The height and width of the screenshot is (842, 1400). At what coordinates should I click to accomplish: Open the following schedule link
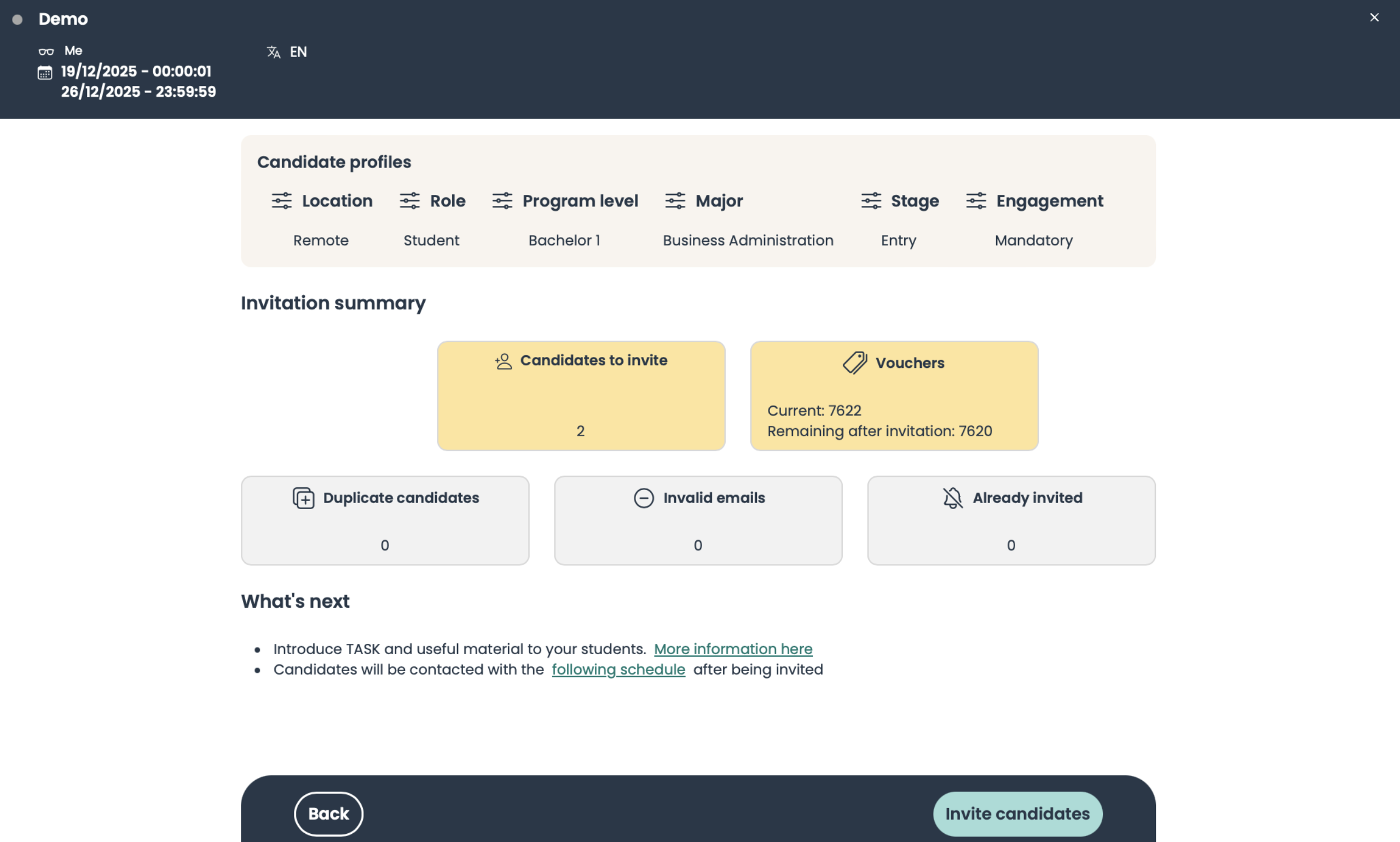(618, 670)
